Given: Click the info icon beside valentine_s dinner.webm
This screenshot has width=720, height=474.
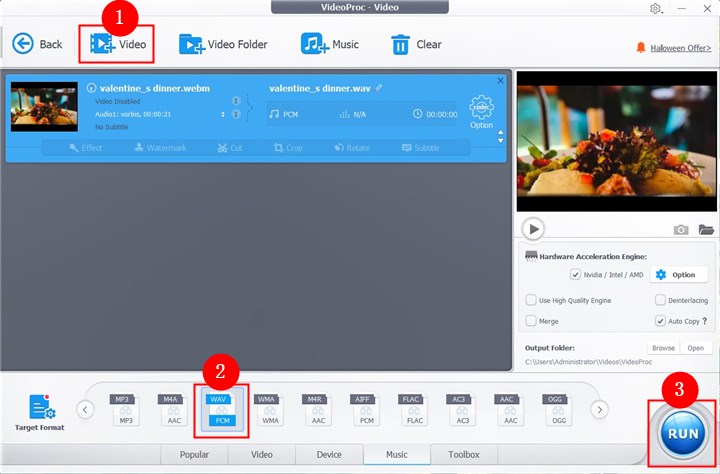Looking at the screenshot, I should pos(91,88).
